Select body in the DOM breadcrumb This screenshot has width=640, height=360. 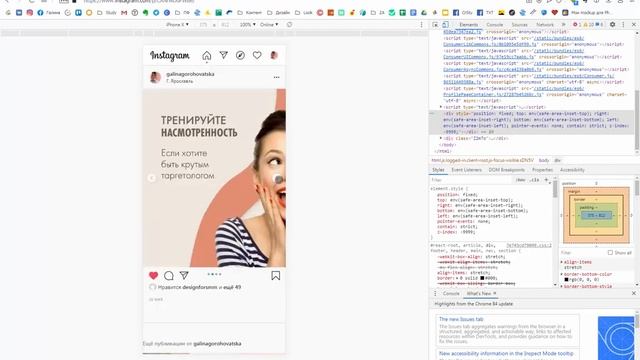(544, 160)
